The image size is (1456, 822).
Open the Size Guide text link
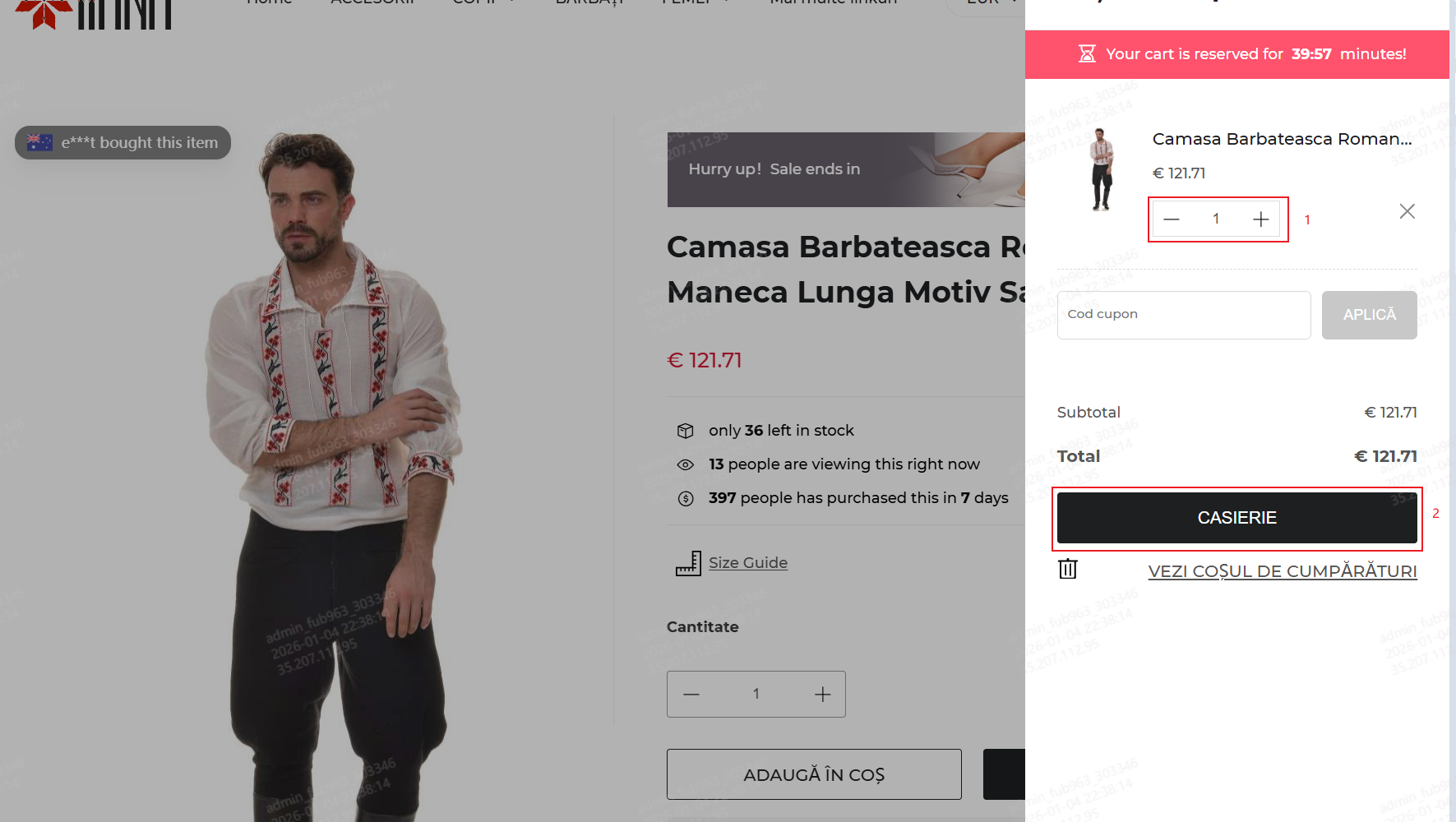[747, 563]
